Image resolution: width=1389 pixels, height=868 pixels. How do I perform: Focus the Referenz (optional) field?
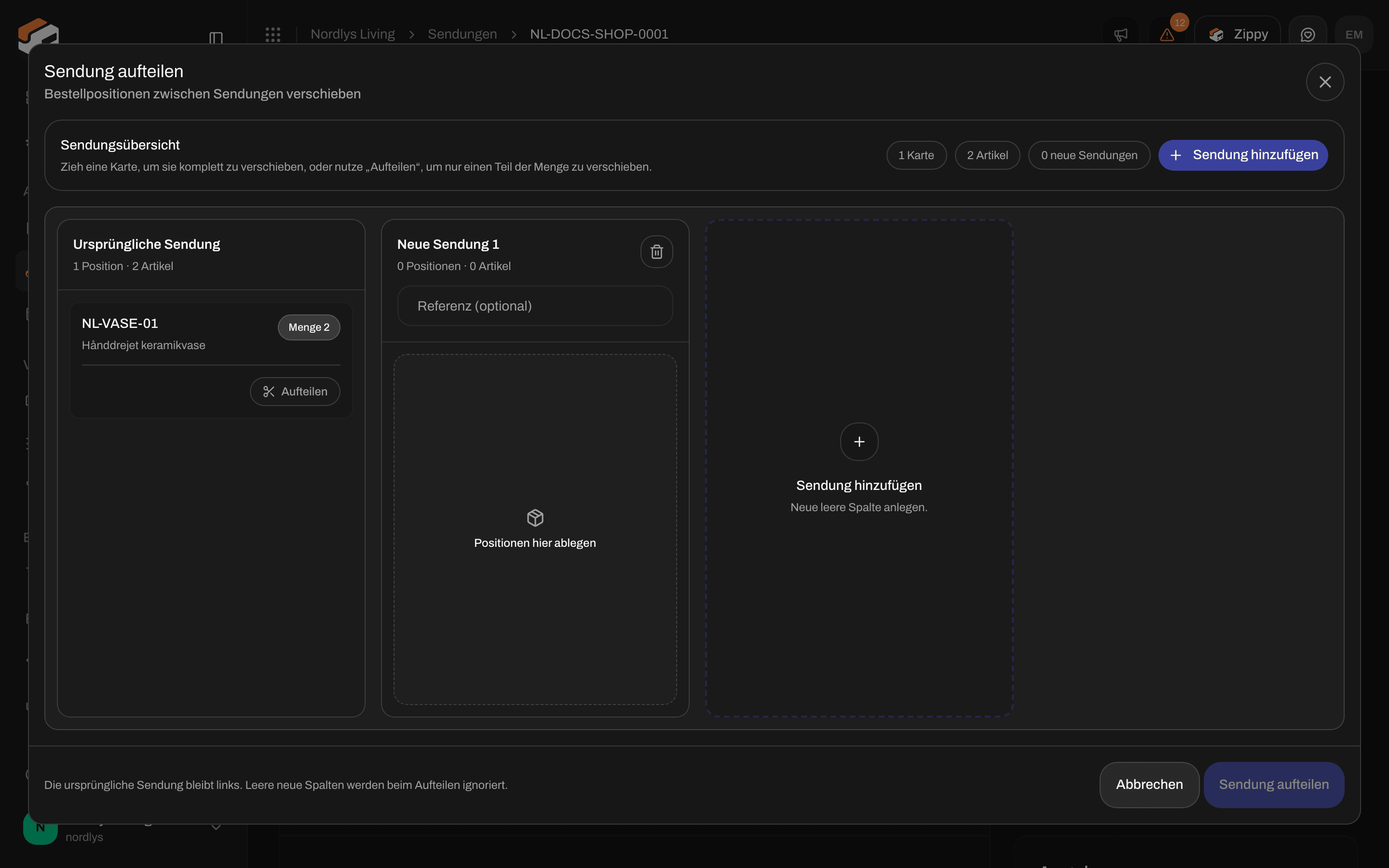pyautogui.click(x=535, y=306)
